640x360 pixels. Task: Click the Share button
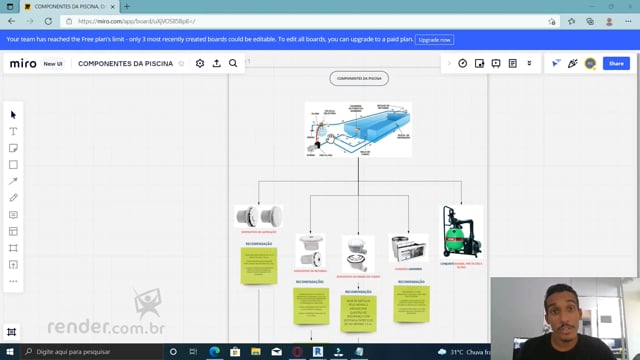click(616, 64)
